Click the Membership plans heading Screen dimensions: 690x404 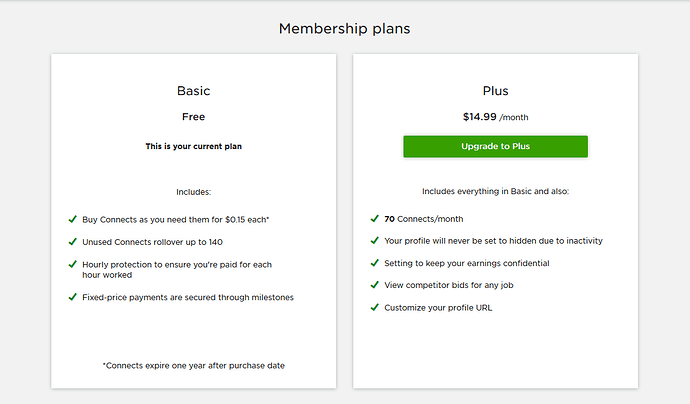(344, 29)
